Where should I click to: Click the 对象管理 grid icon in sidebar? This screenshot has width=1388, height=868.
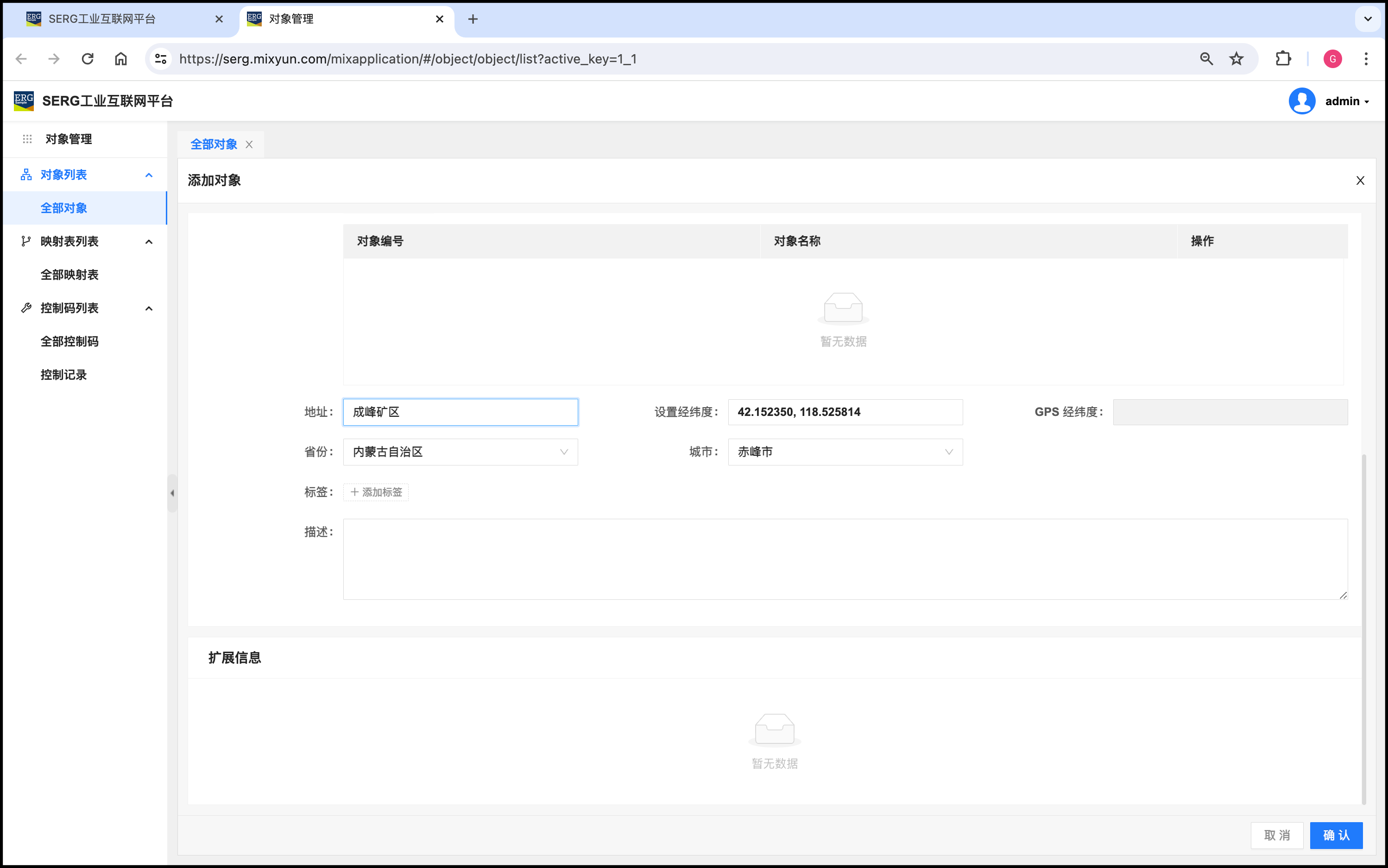point(27,139)
